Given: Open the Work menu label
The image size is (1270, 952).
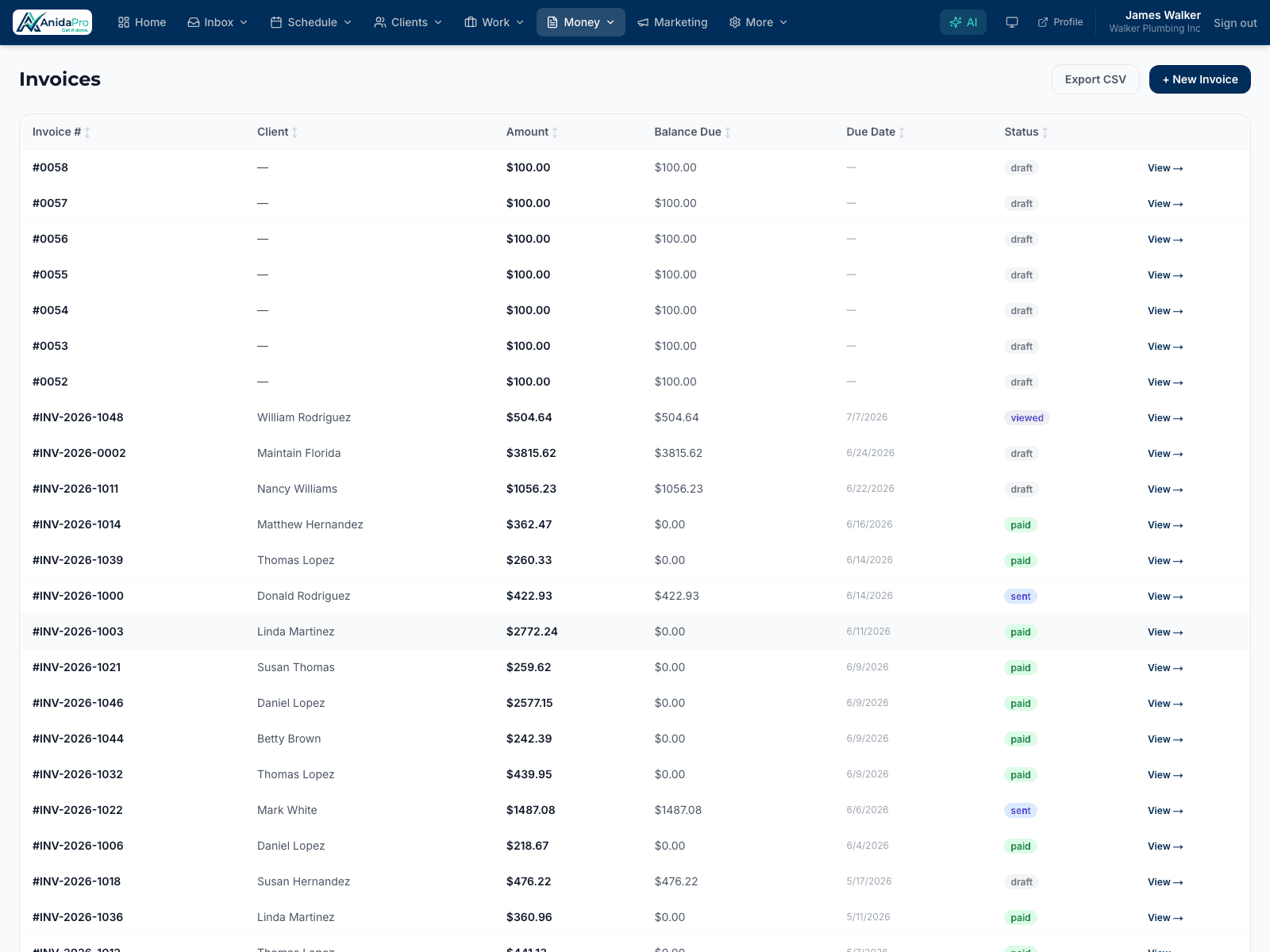Looking at the screenshot, I should [496, 22].
